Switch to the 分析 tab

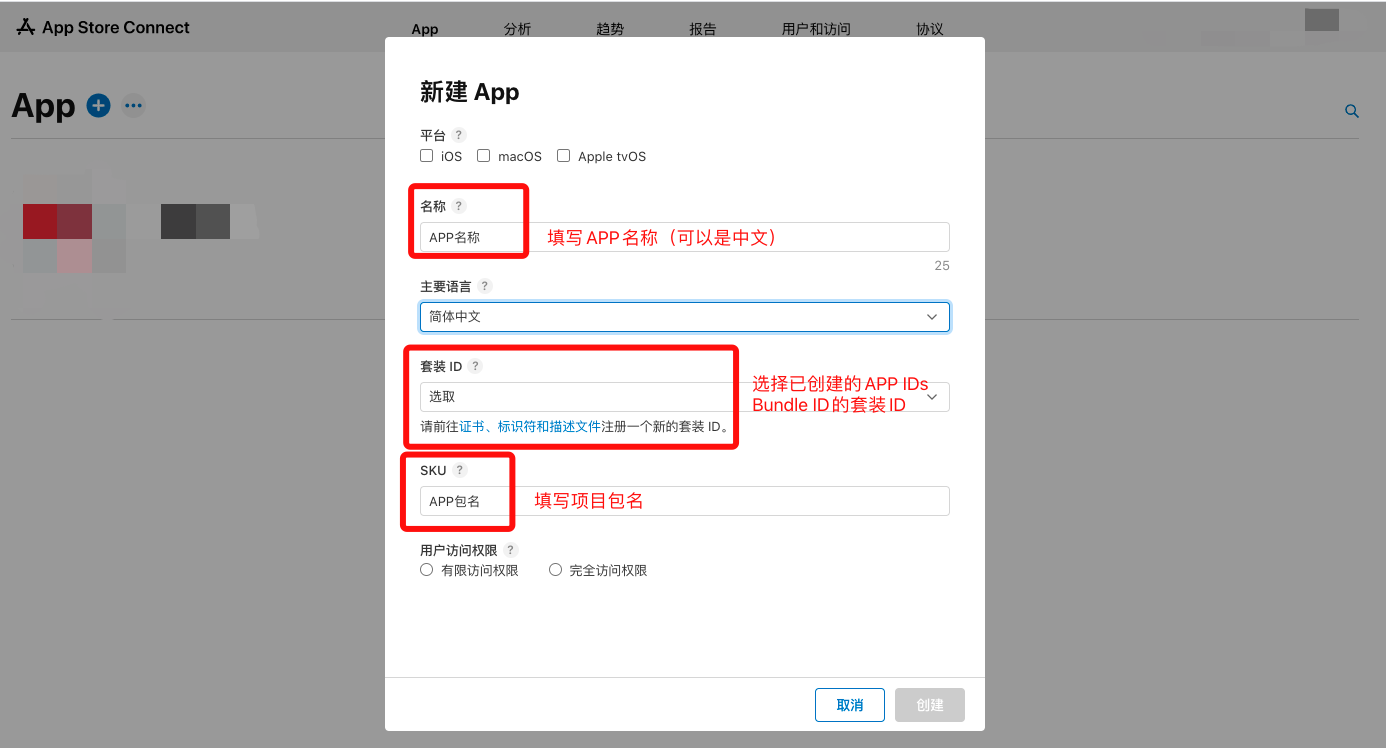[x=517, y=29]
